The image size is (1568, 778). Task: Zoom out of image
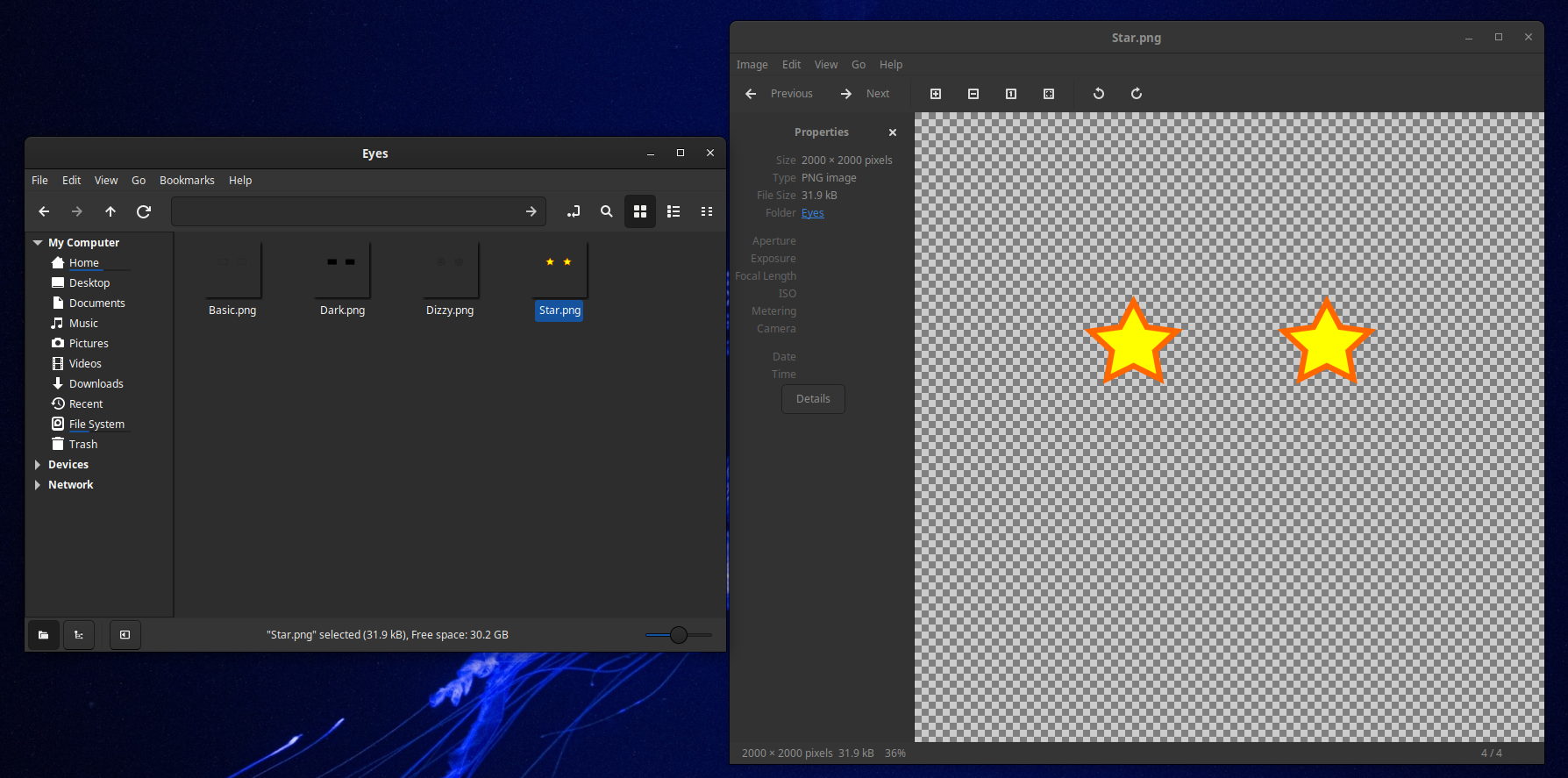(973, 94)
